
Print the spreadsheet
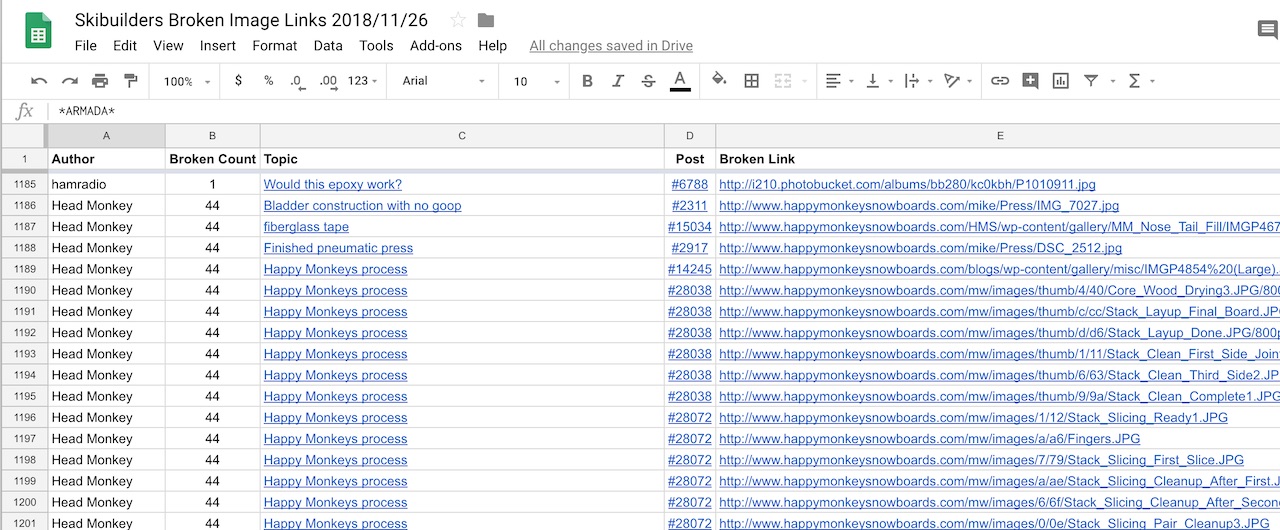point(100,81)
